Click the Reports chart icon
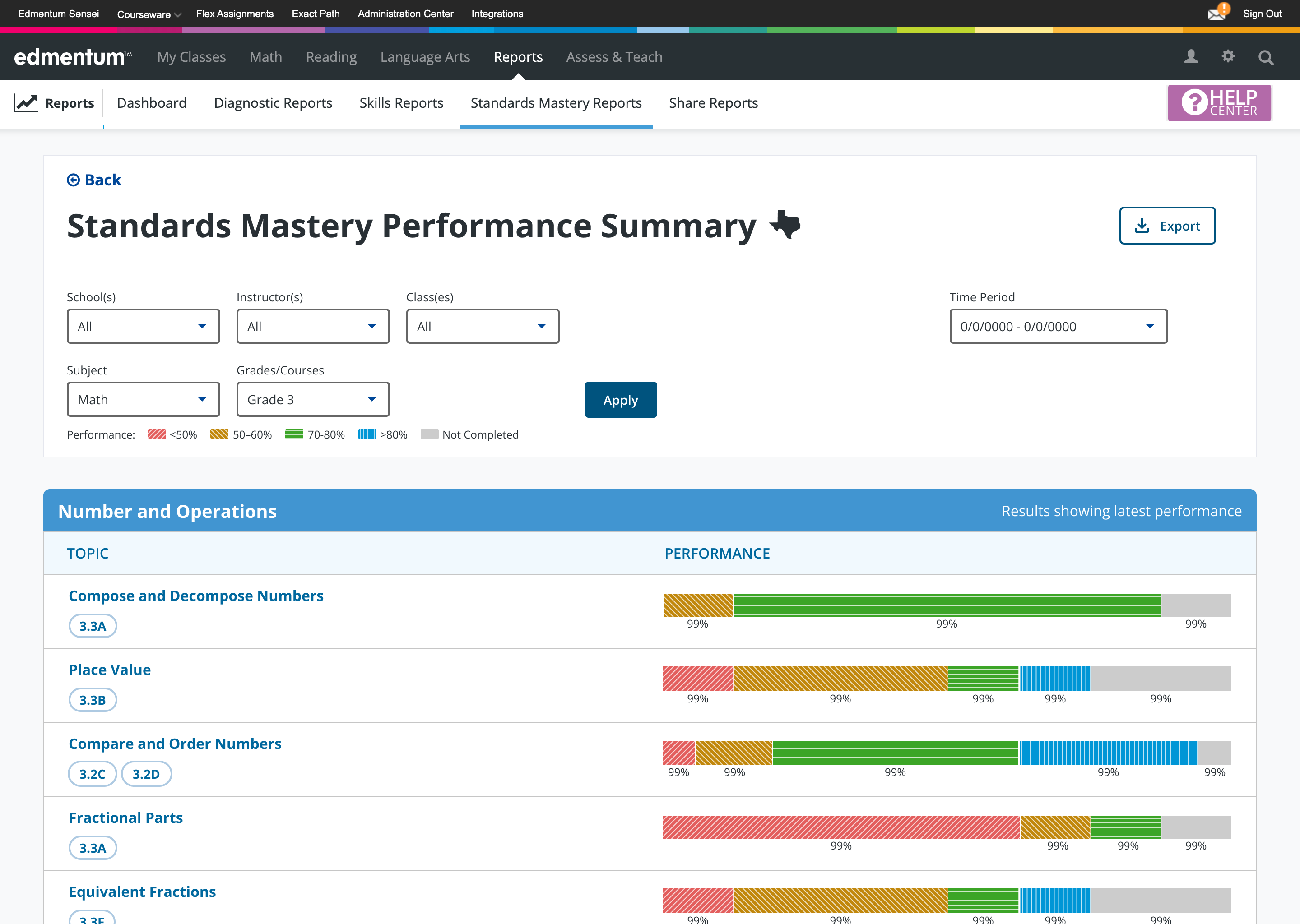 pyautogui.click(x=26, y=103)
